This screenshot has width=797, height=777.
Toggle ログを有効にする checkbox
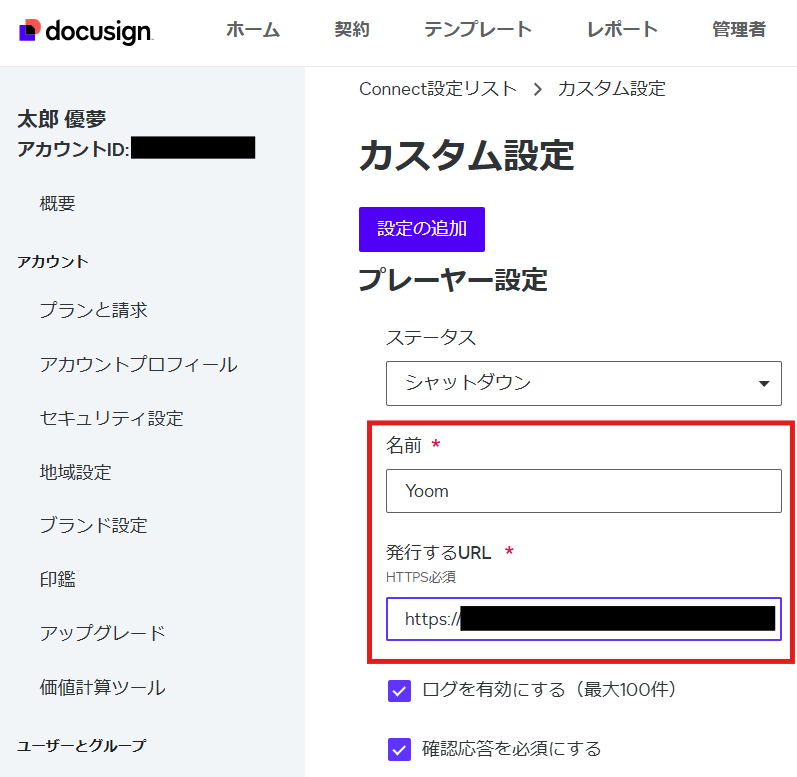pyautogui.click(x=400, y=691)
